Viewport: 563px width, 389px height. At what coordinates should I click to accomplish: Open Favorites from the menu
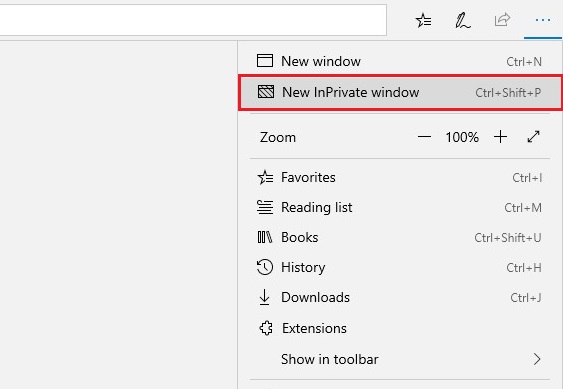[400, 177]
